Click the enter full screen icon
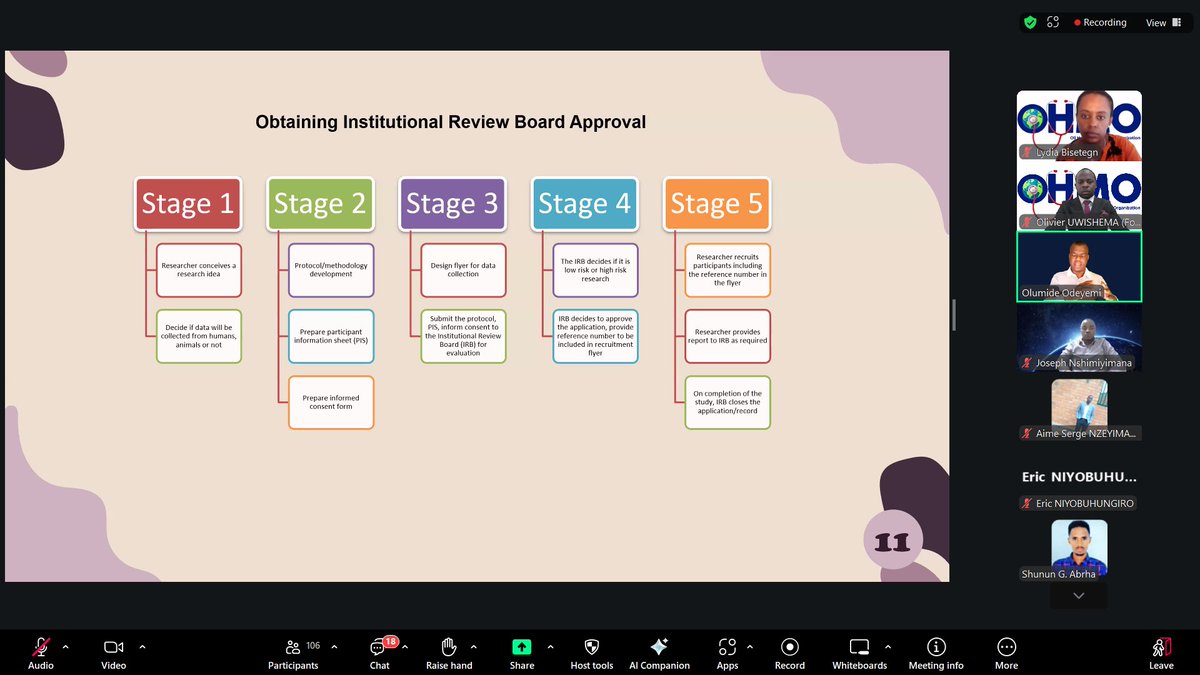This screenshot has height=675, width=1200. pyautogui.click(x=1053, y=22)
